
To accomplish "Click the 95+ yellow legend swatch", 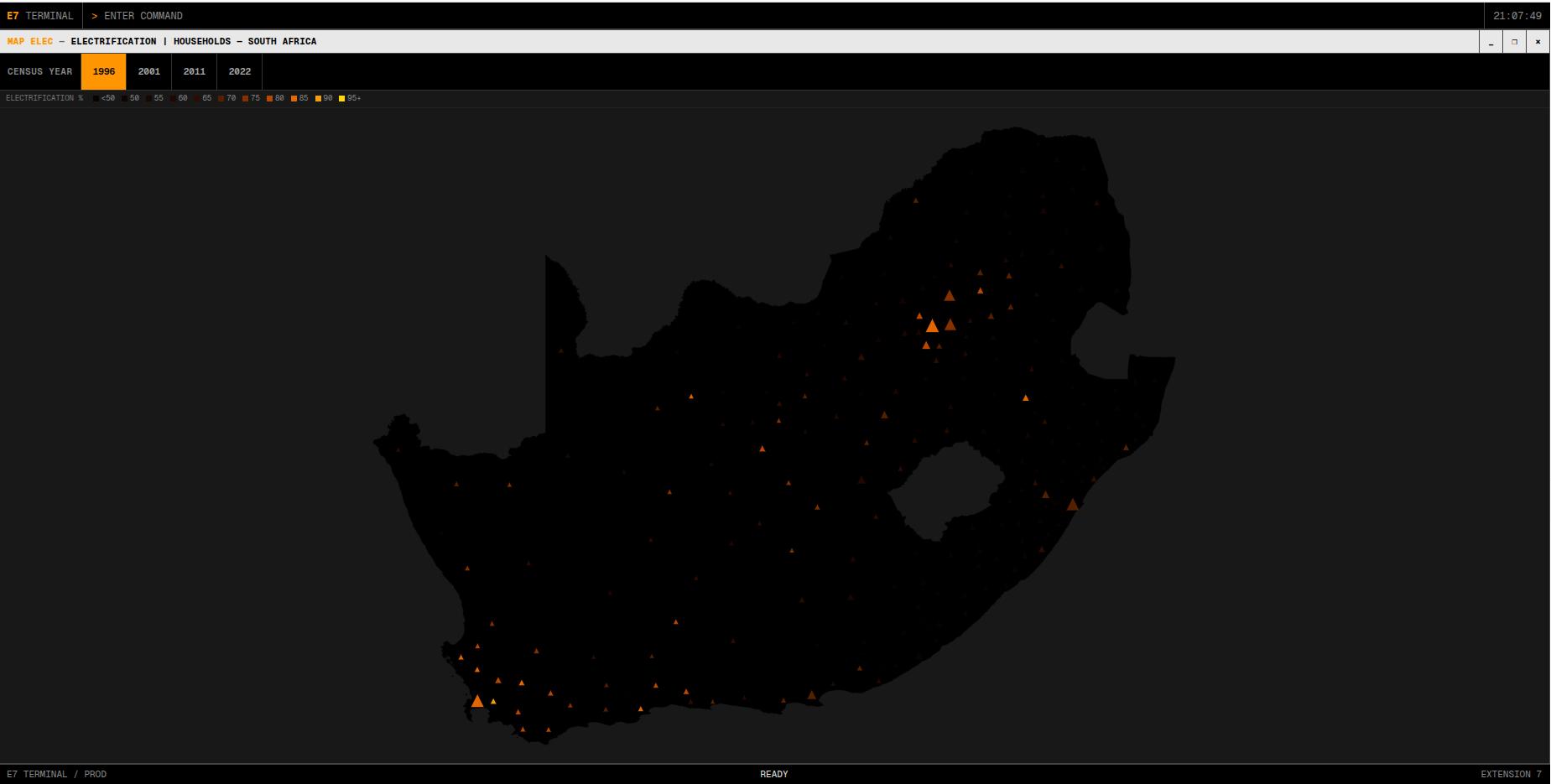I will (x=341, y=98).
